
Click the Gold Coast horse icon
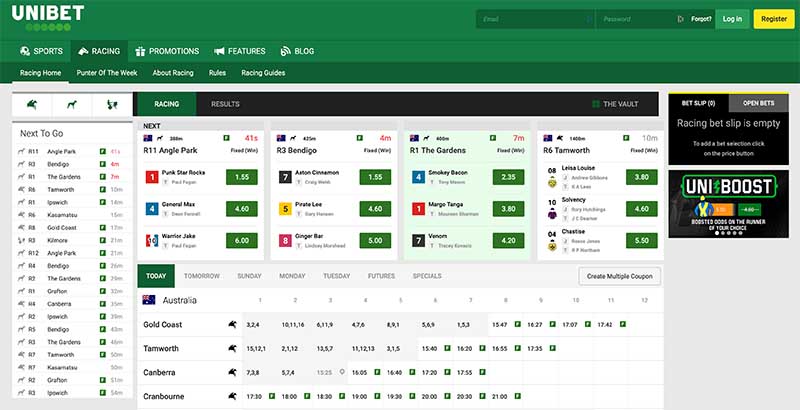click(x=233, y=324)
